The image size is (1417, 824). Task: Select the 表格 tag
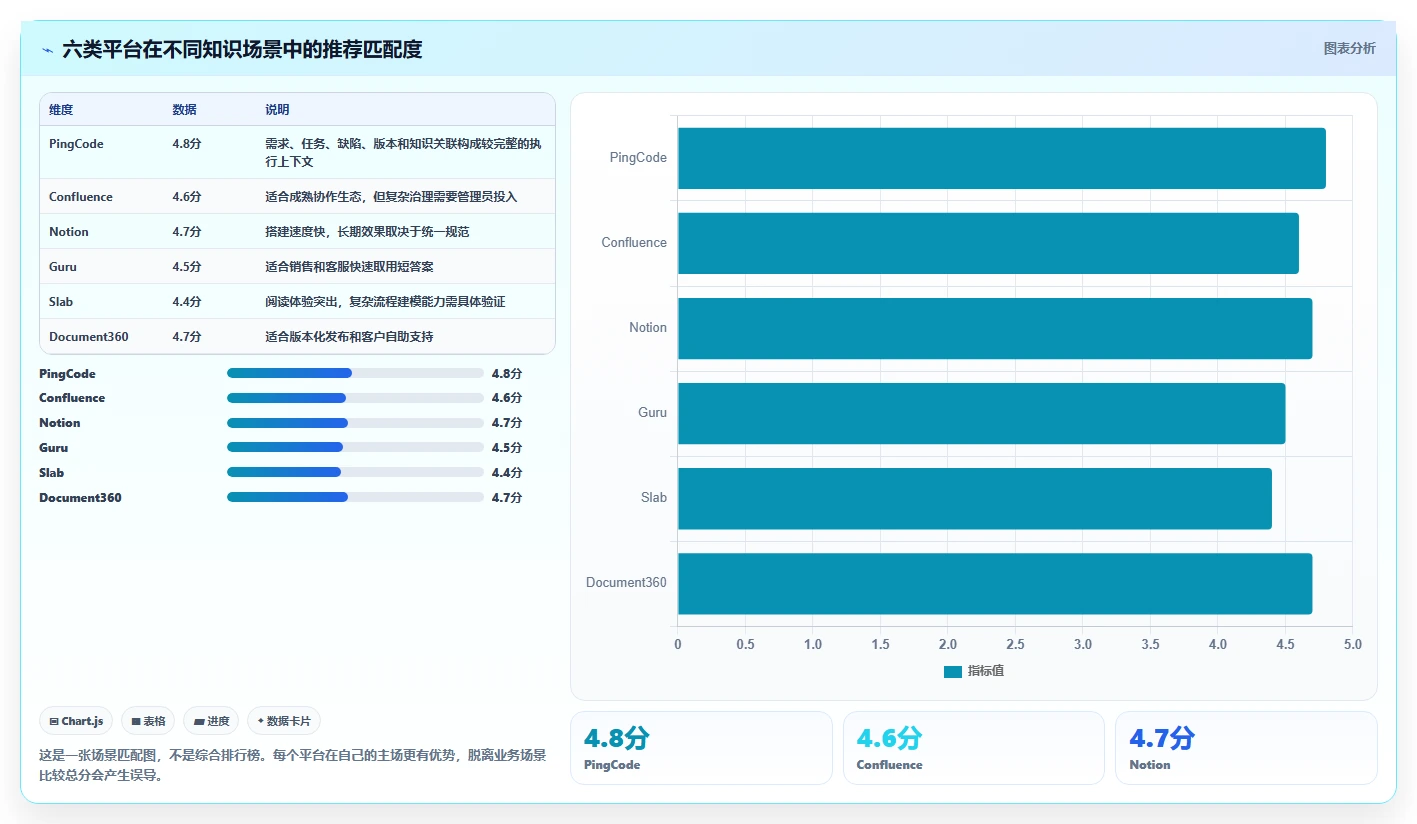coord(148,721)
